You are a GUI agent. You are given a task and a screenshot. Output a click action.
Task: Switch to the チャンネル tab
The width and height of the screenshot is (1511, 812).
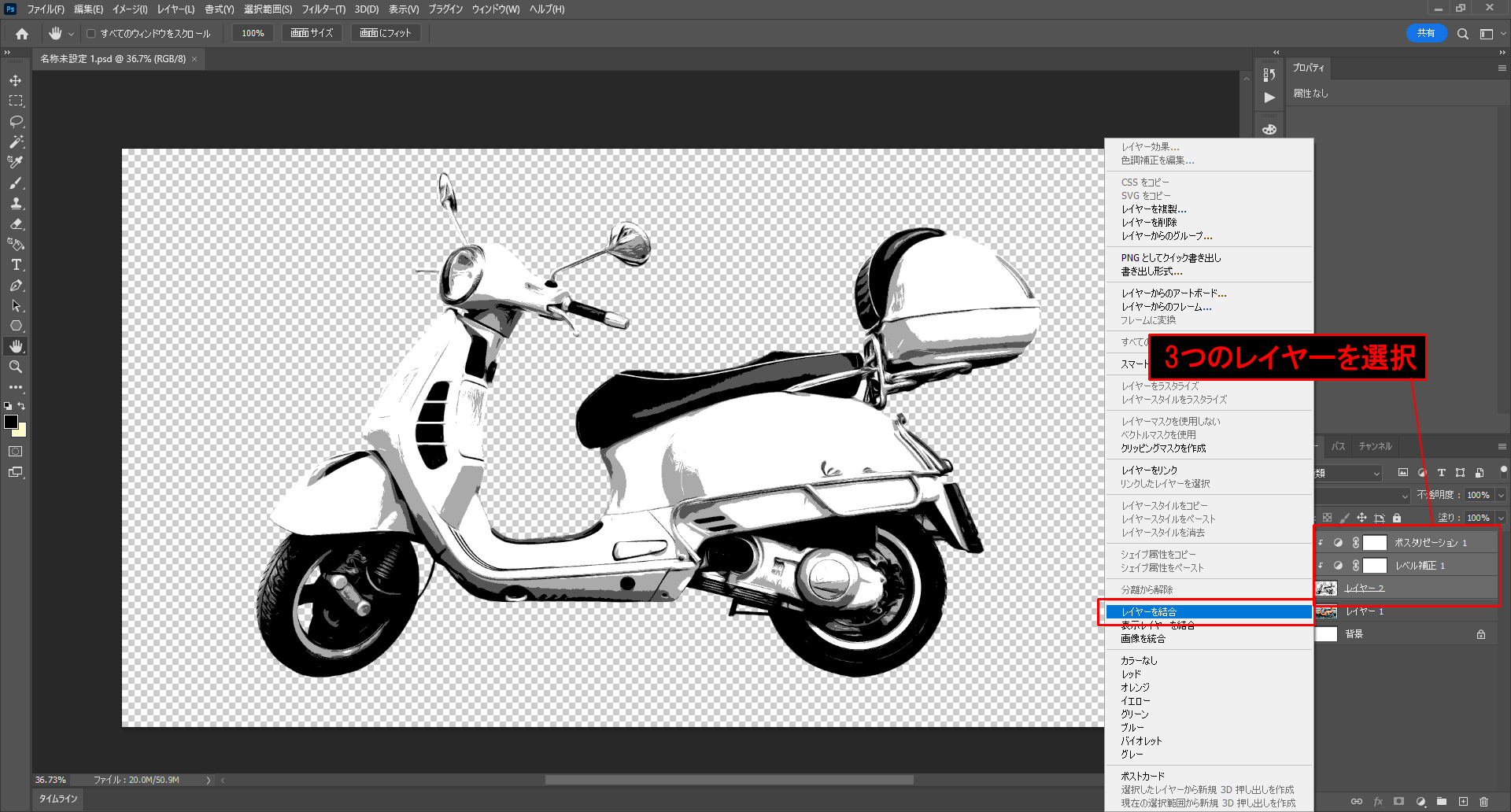(x=1375, y=446)
